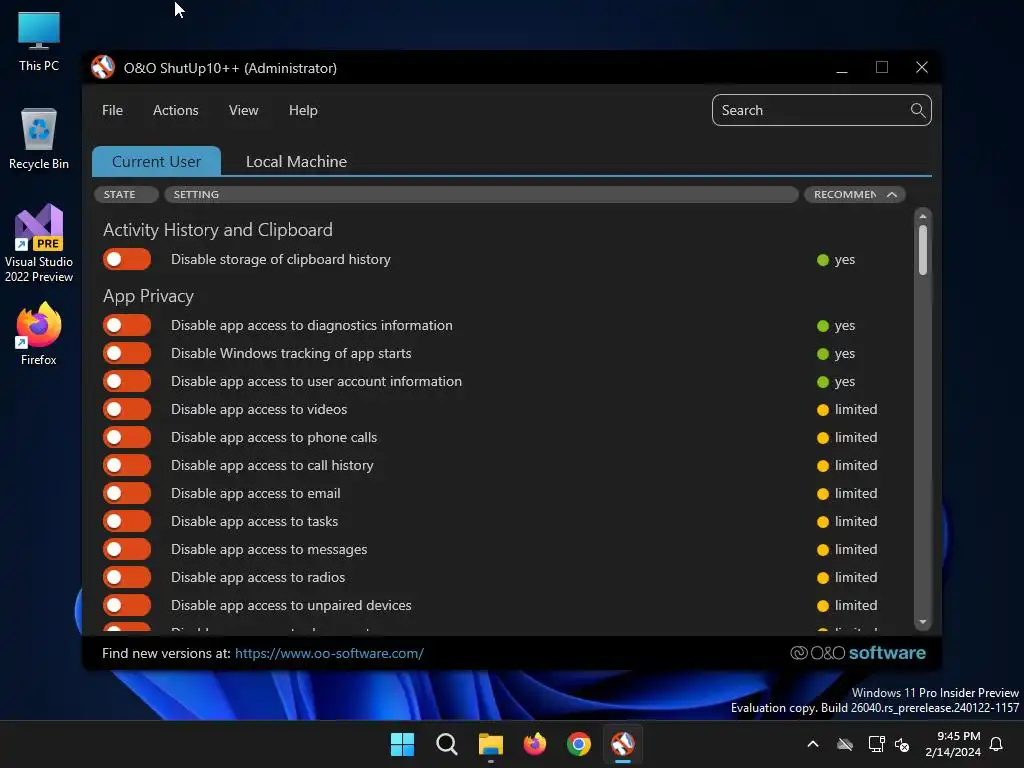Select Visual Studio 2022 Preview shortcut
The height and width of the screenshot is (768, 1024).
tap(39, 244)
